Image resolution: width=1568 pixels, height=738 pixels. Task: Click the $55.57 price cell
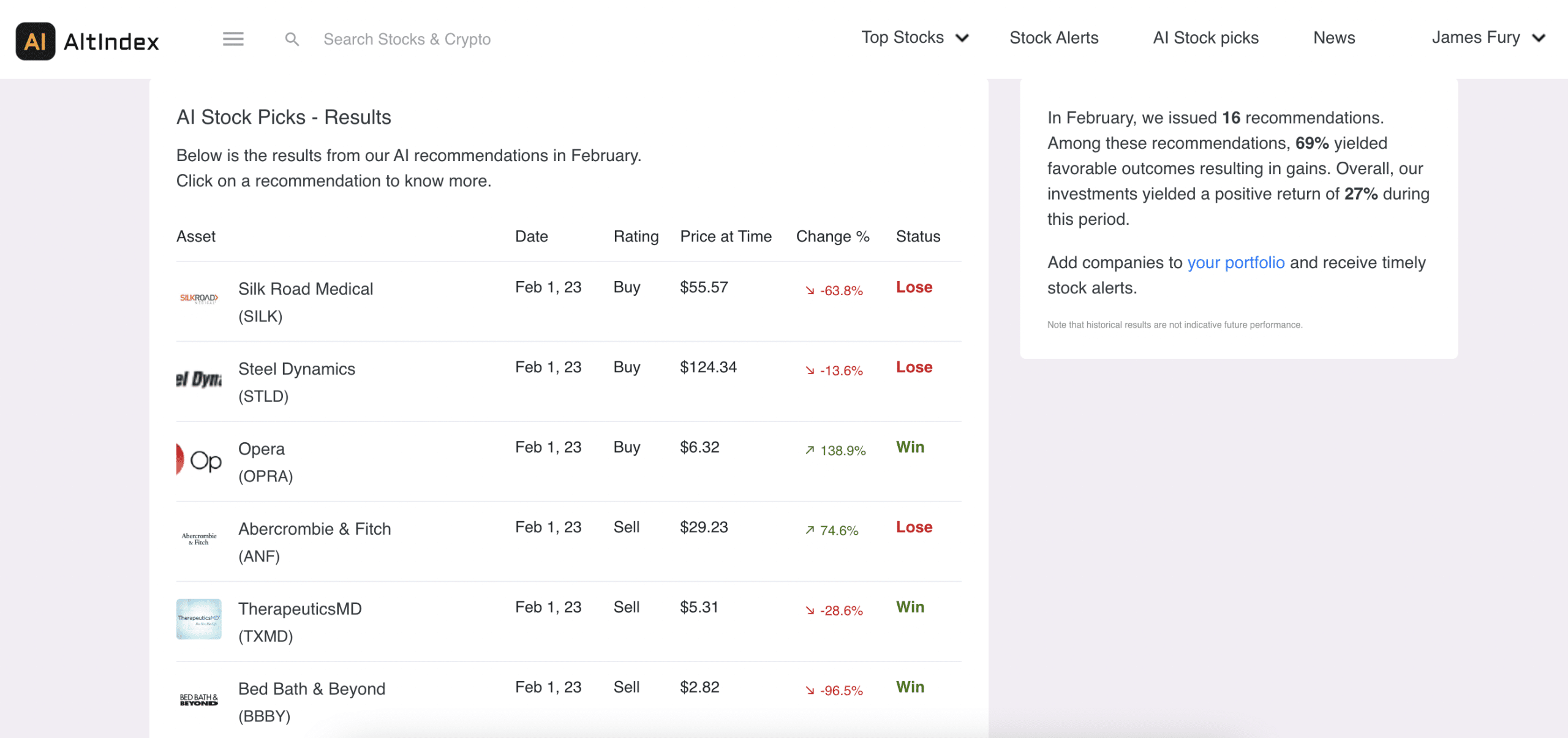704,287
